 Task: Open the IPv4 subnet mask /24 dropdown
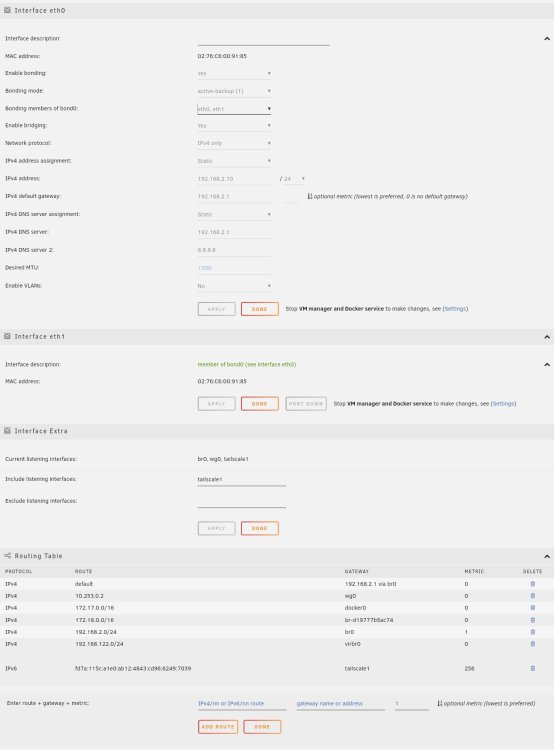295,178
